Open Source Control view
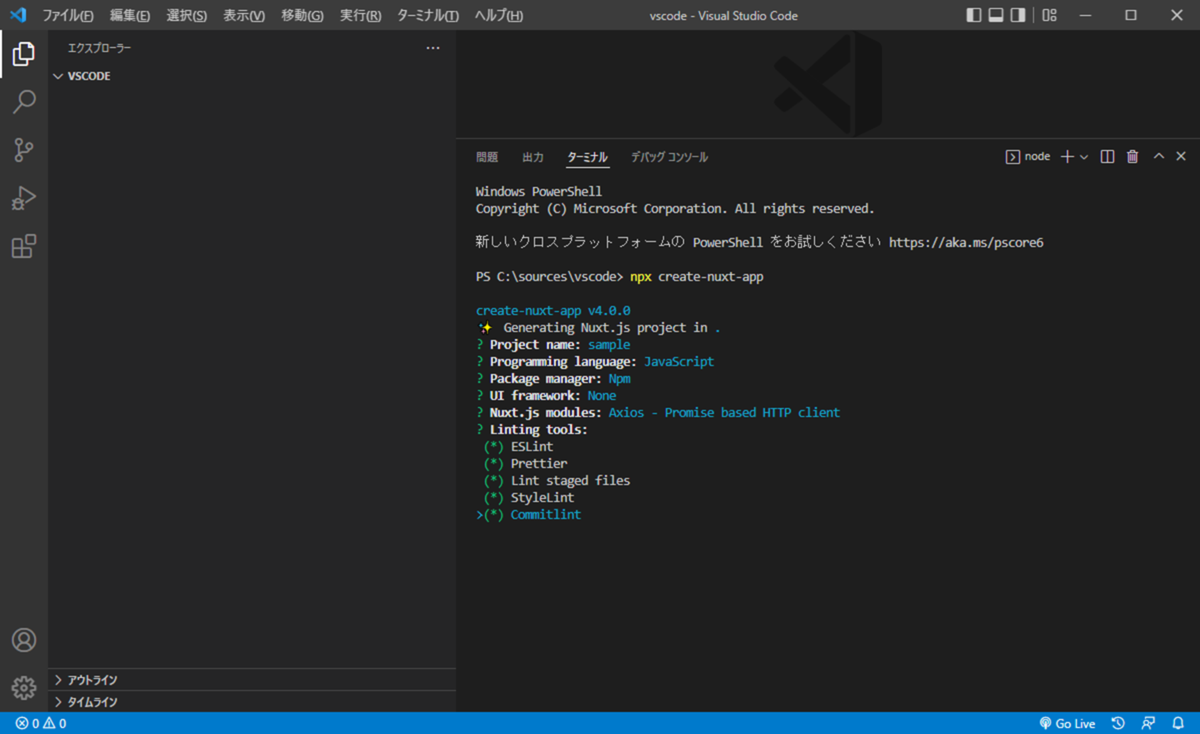This screenshot has height=734, width=1200. coord(24,150)
